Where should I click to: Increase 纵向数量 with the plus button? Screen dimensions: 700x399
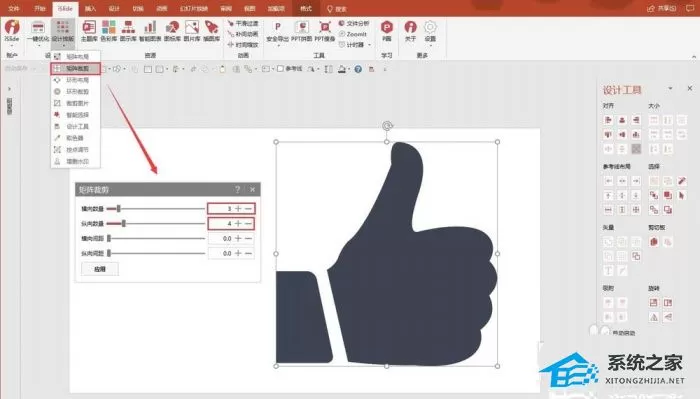point(238,223)
